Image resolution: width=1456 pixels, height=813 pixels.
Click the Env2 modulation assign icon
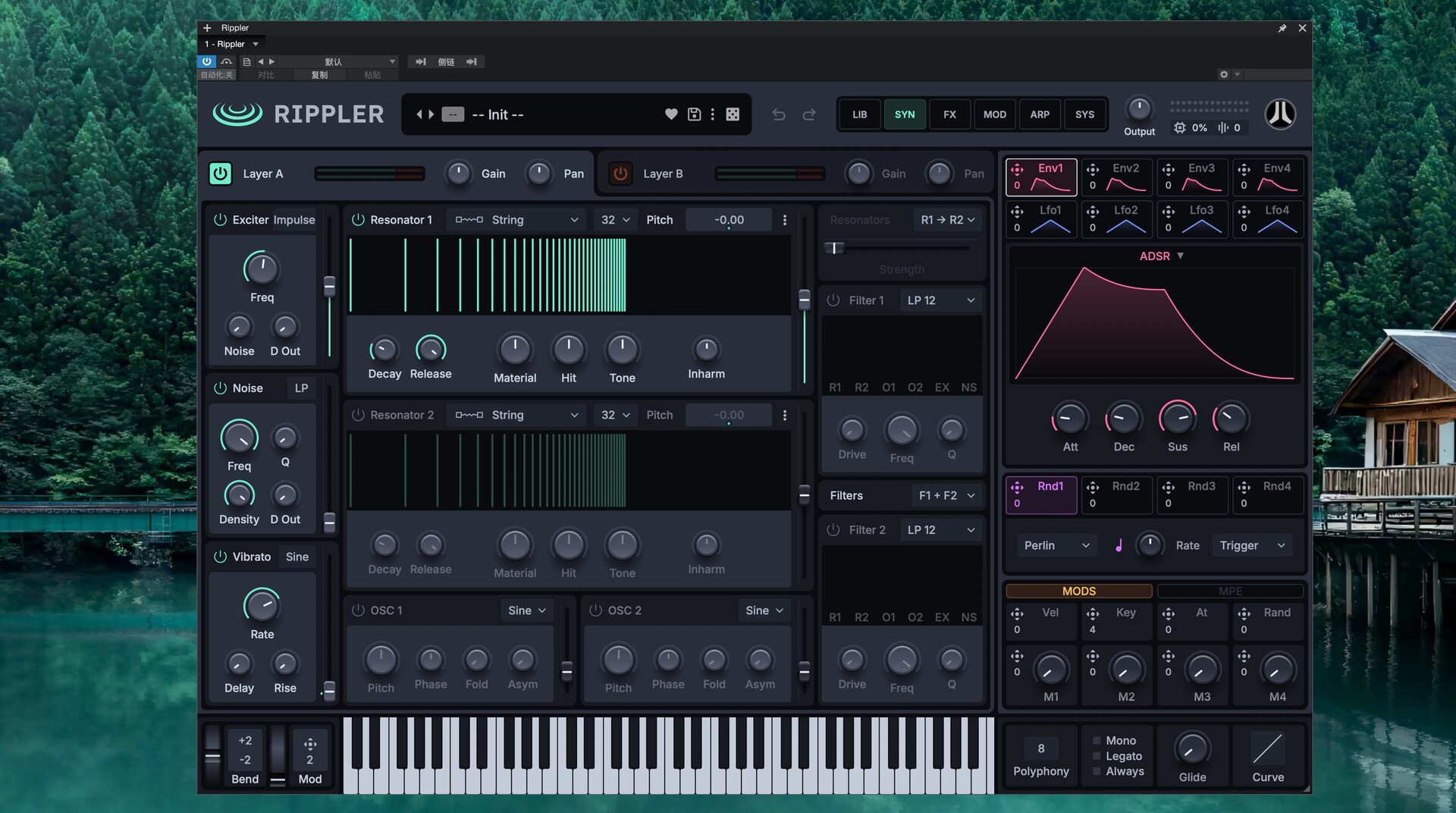pos(1093,169)
